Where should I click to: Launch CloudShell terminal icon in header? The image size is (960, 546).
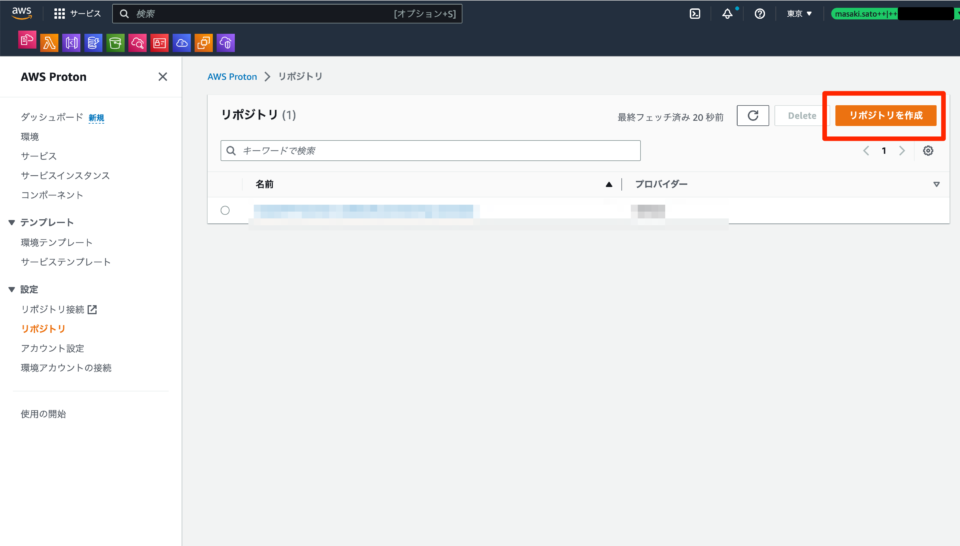click(695, 13)
